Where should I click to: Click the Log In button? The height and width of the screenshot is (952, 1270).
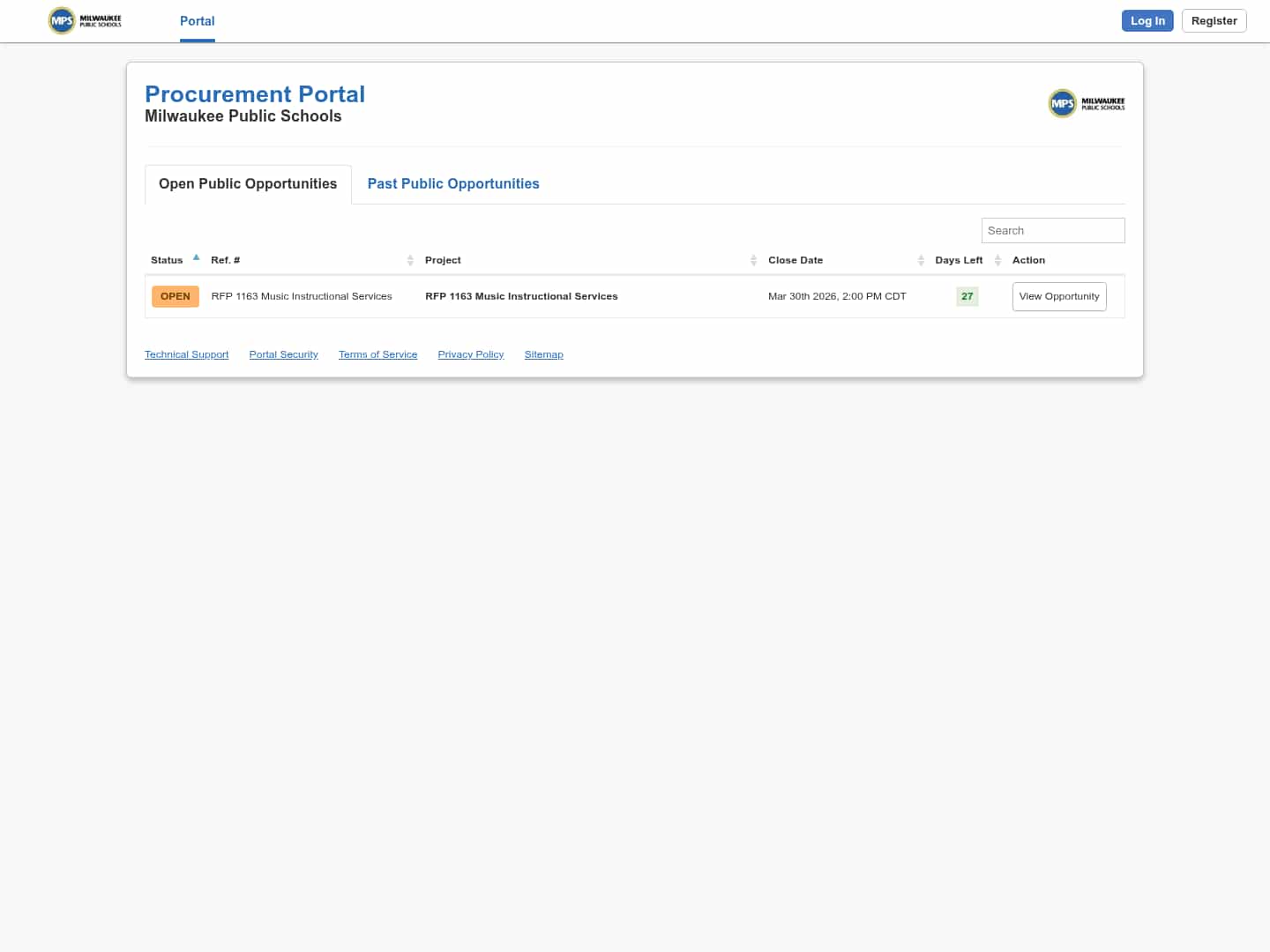point(1147,20)
